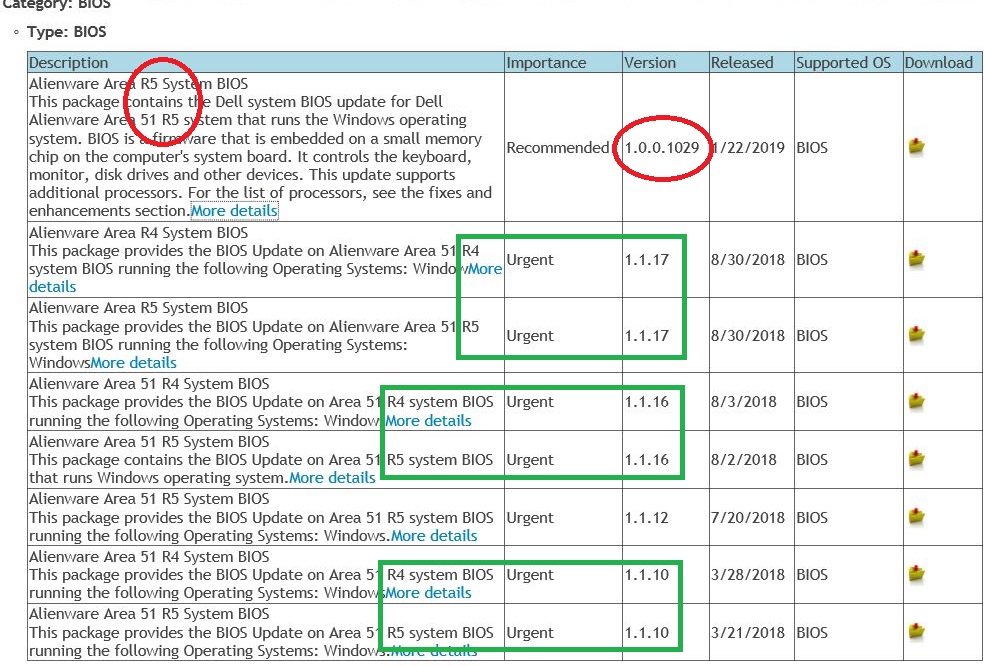
Task: Open More details for Area 51 R4 1.1.16
Action: click(x=428, y=421)
